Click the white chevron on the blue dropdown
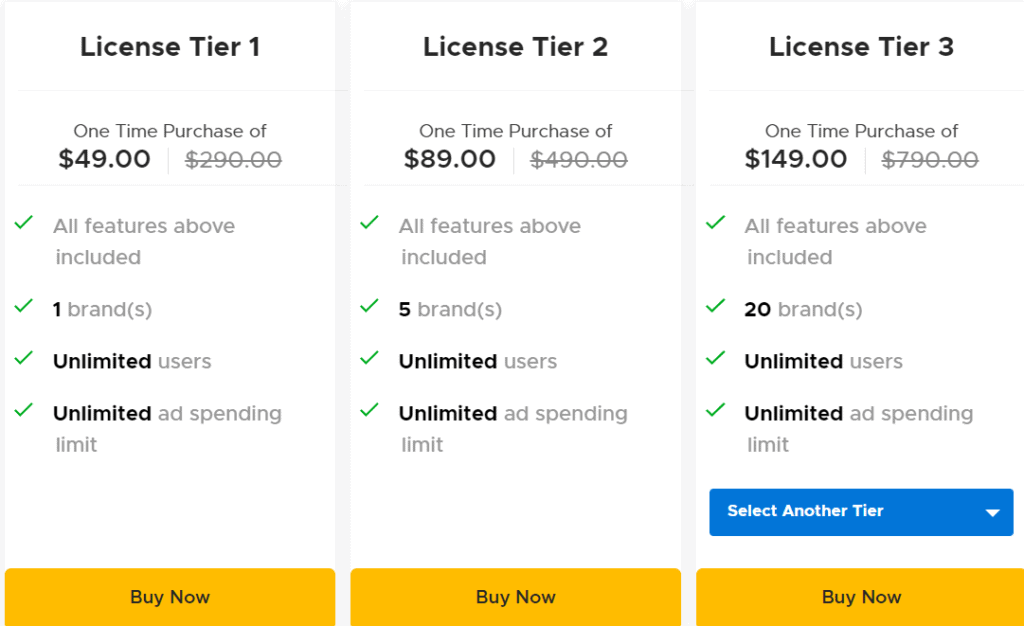The width and height of the screenshot is (1024, 626). (993, 511)
